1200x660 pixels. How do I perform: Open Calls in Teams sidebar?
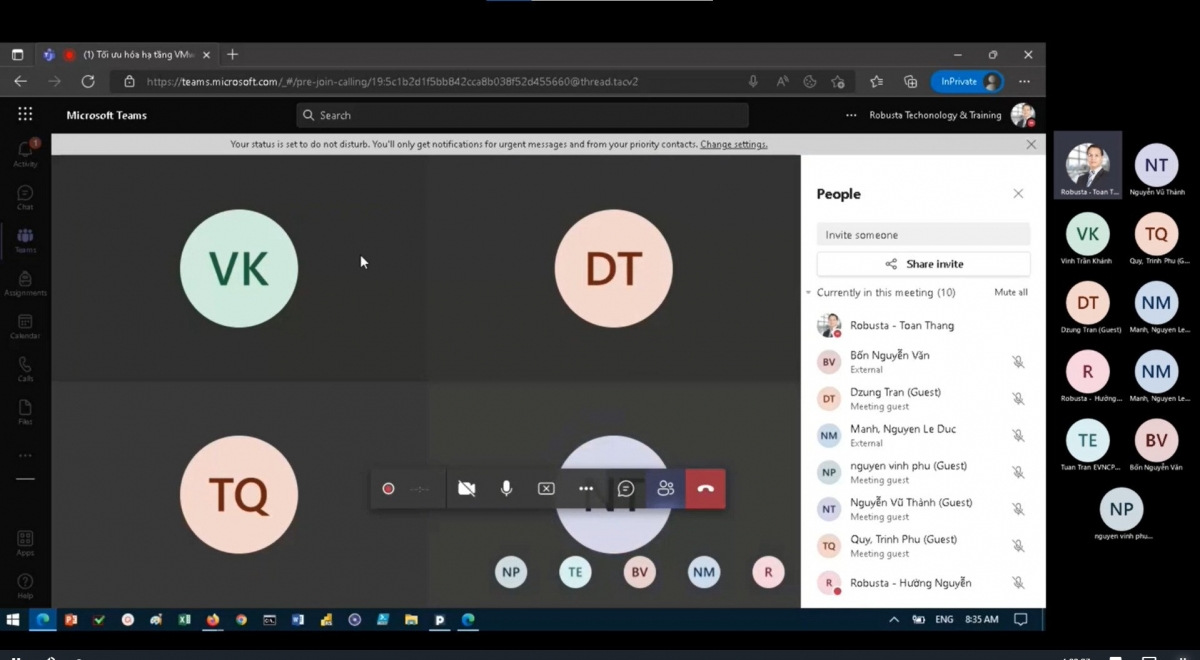(25, 370)
